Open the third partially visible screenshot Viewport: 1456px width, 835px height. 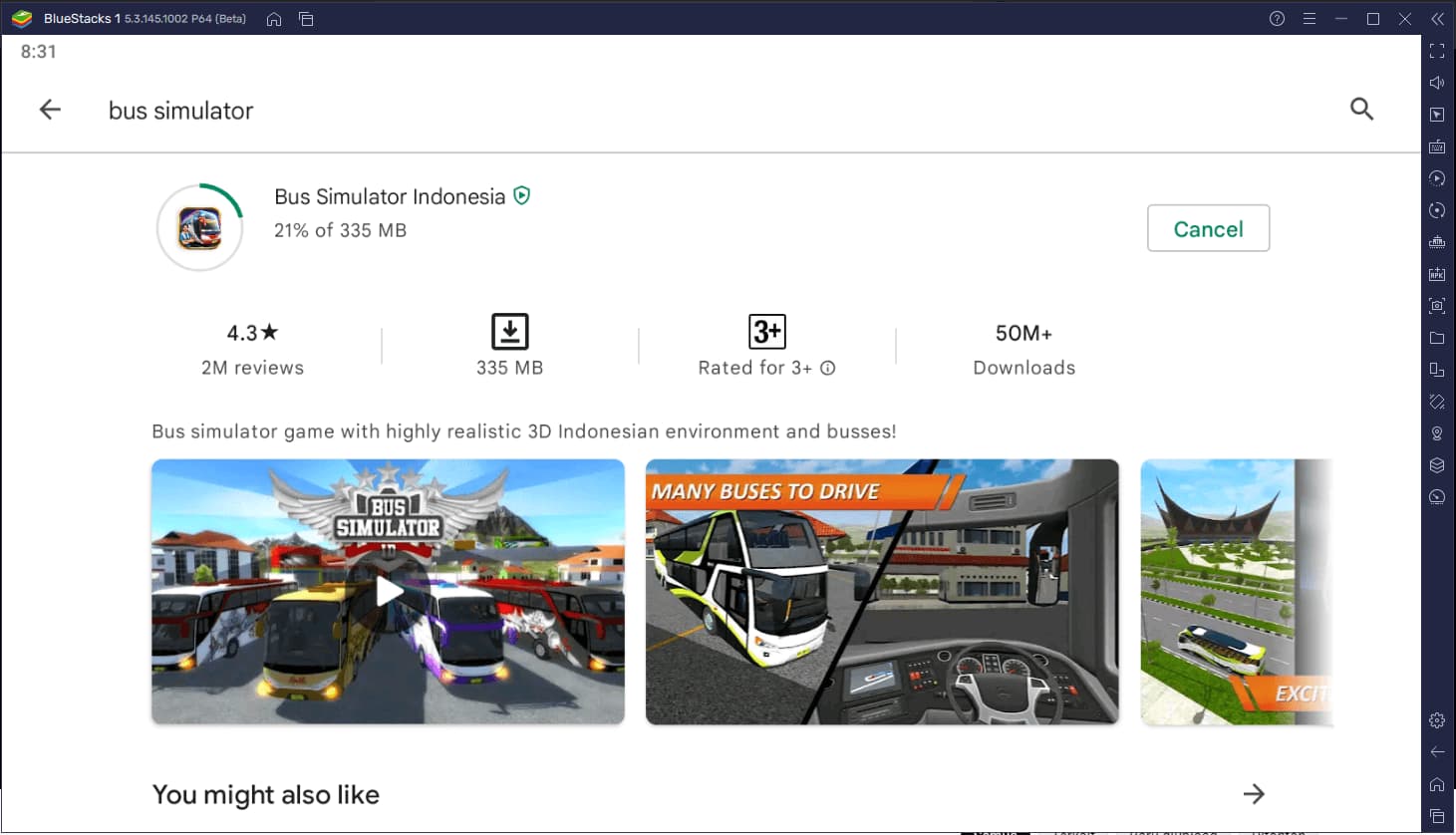click(x=1236, y=592)
